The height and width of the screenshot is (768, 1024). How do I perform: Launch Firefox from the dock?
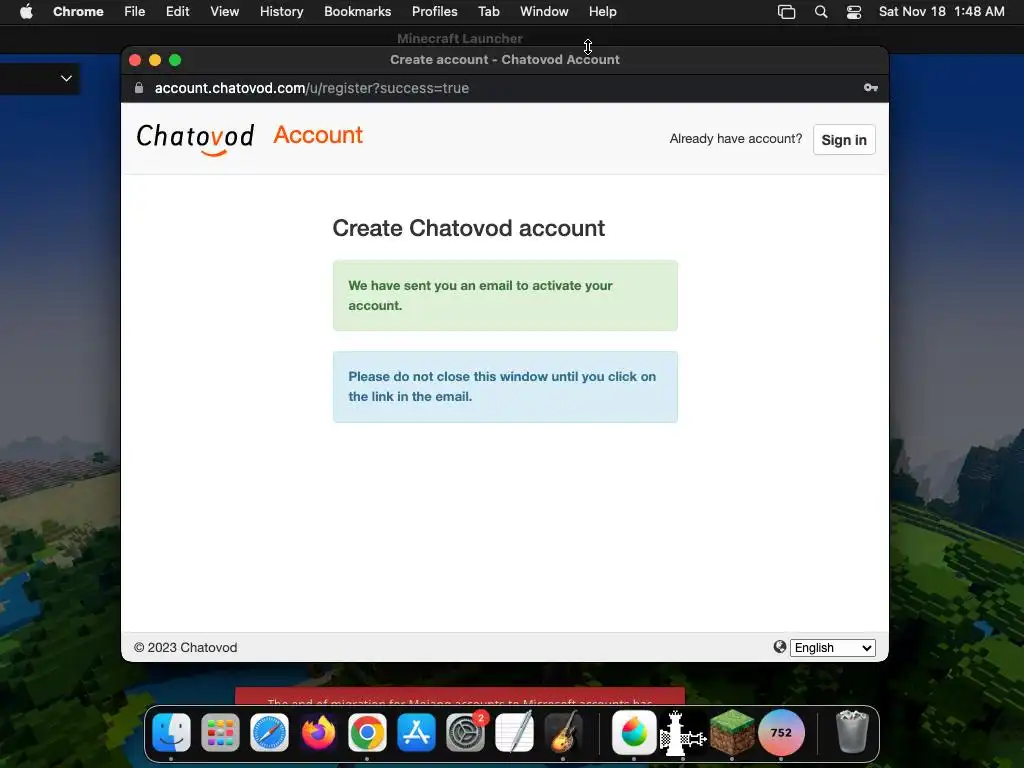tap(318, 732)
